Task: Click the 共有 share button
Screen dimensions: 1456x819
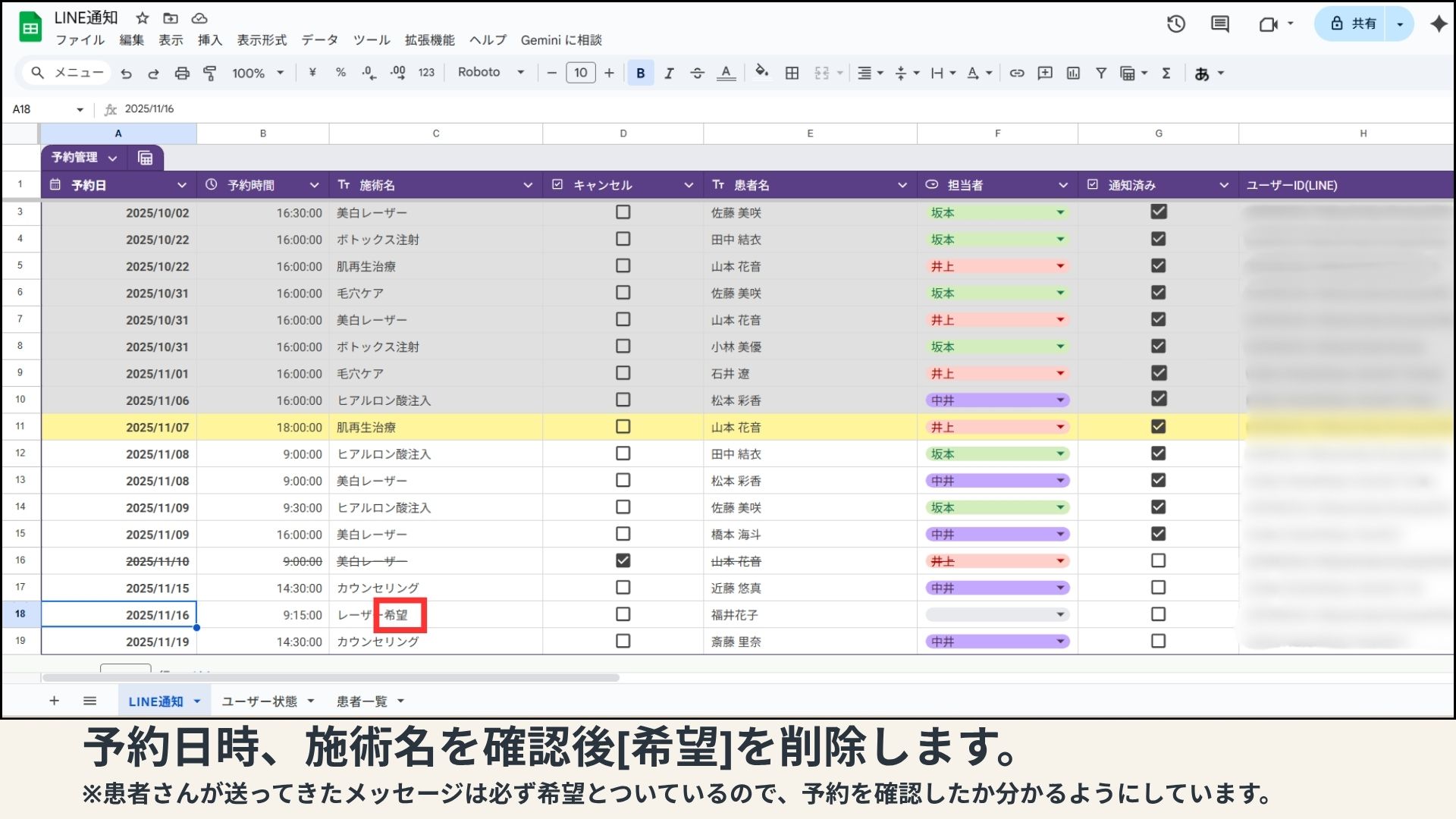Action: point(1354,24)
